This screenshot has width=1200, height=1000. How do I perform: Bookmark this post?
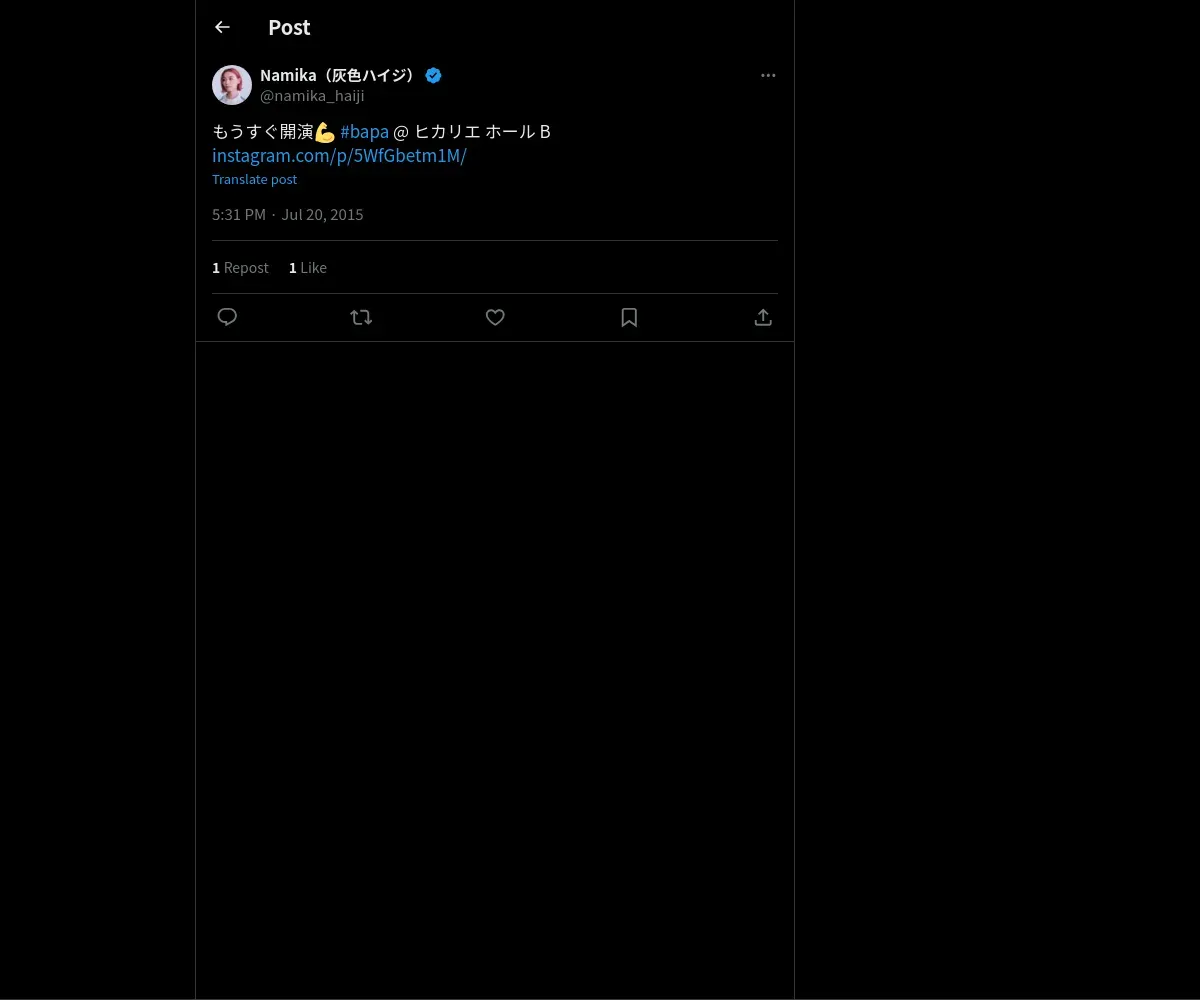click(x=629, y=317)
